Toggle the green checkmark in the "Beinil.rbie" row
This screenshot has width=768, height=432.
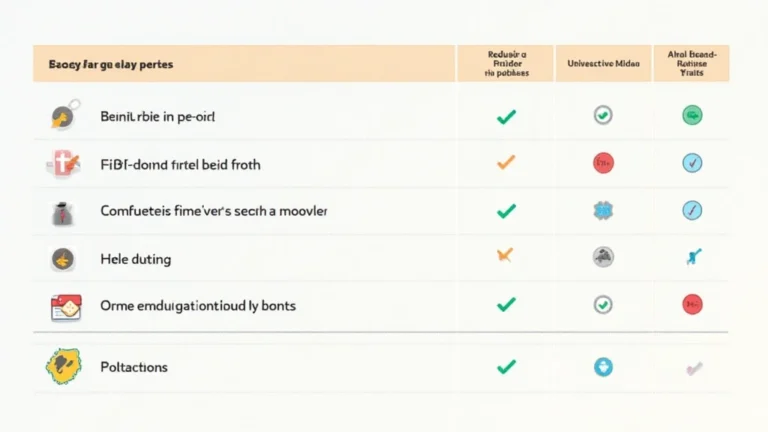coord(506,117)
